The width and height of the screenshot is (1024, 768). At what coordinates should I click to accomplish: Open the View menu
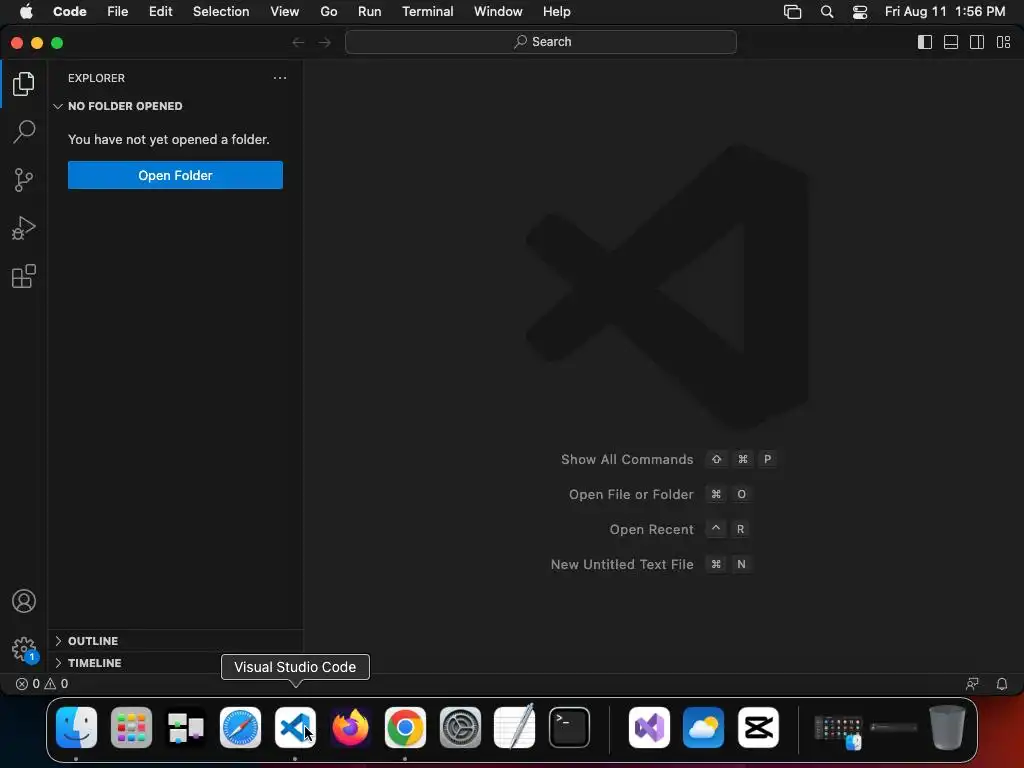(284, 12)
